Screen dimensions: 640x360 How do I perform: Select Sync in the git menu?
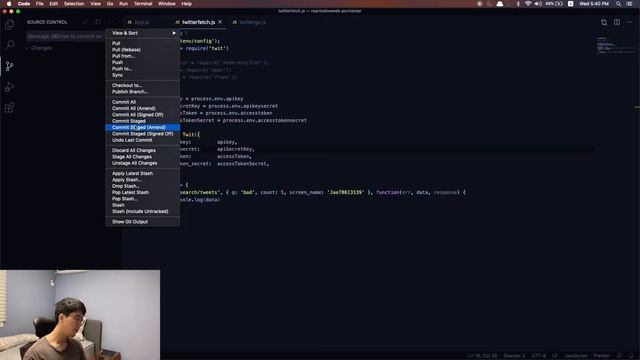tap(142, 75)
